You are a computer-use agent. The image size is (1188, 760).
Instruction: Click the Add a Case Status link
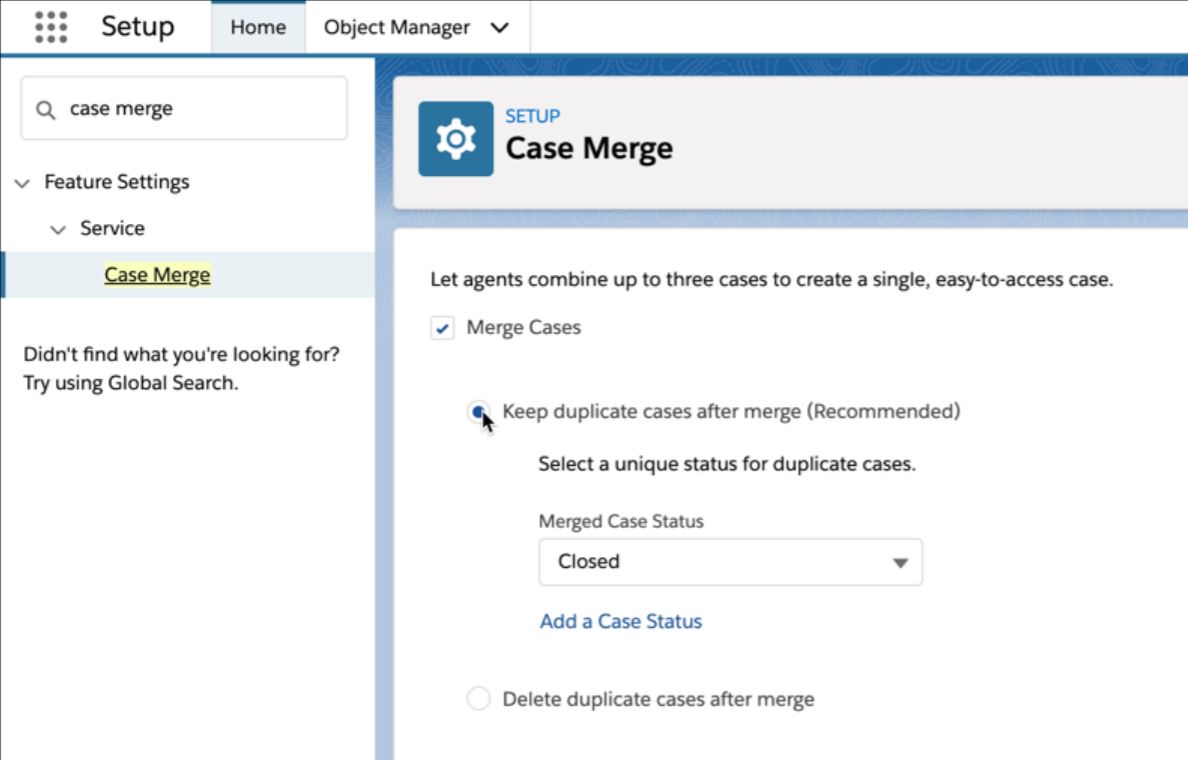click(x=621, y=621)
